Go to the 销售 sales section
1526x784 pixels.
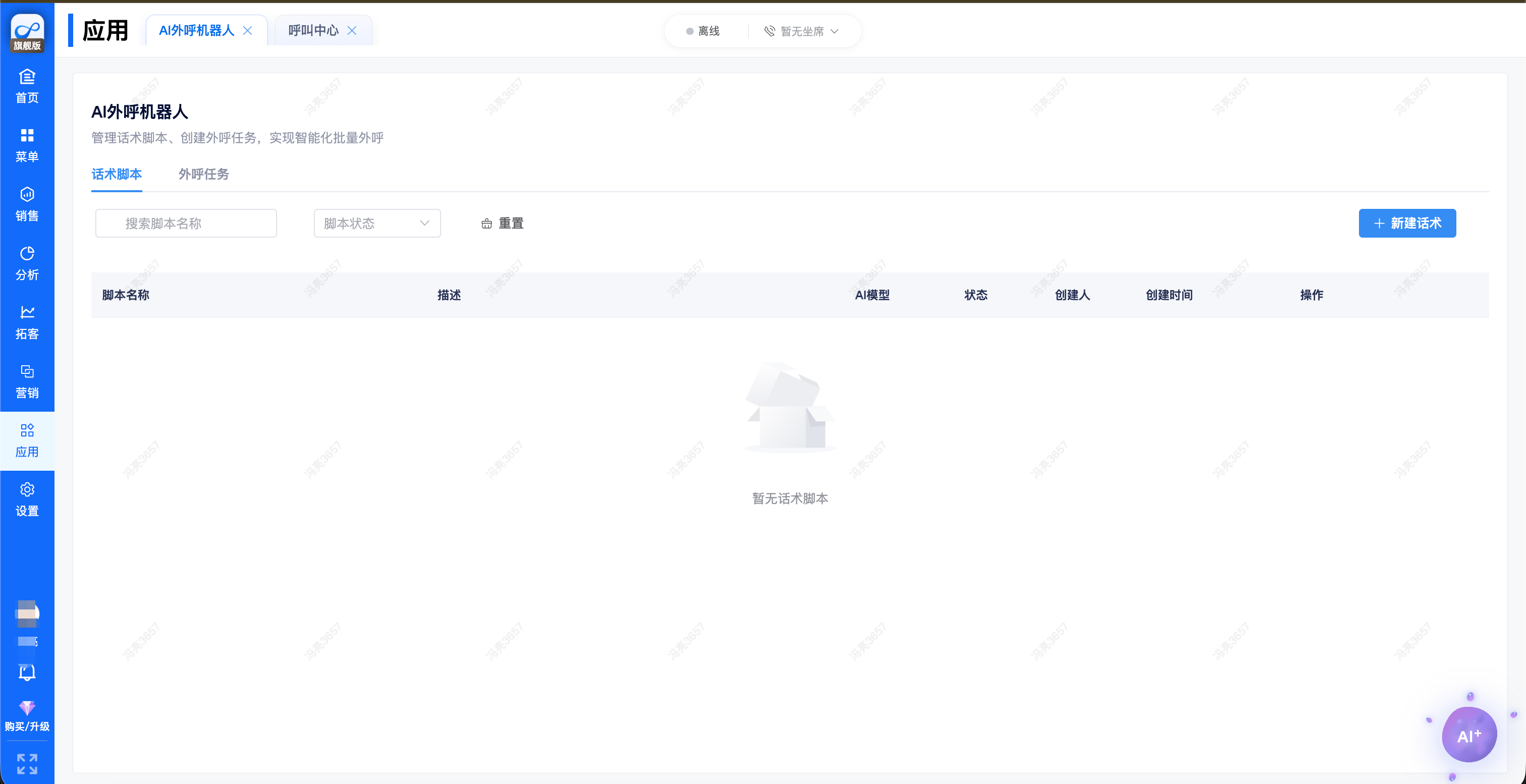27,204
